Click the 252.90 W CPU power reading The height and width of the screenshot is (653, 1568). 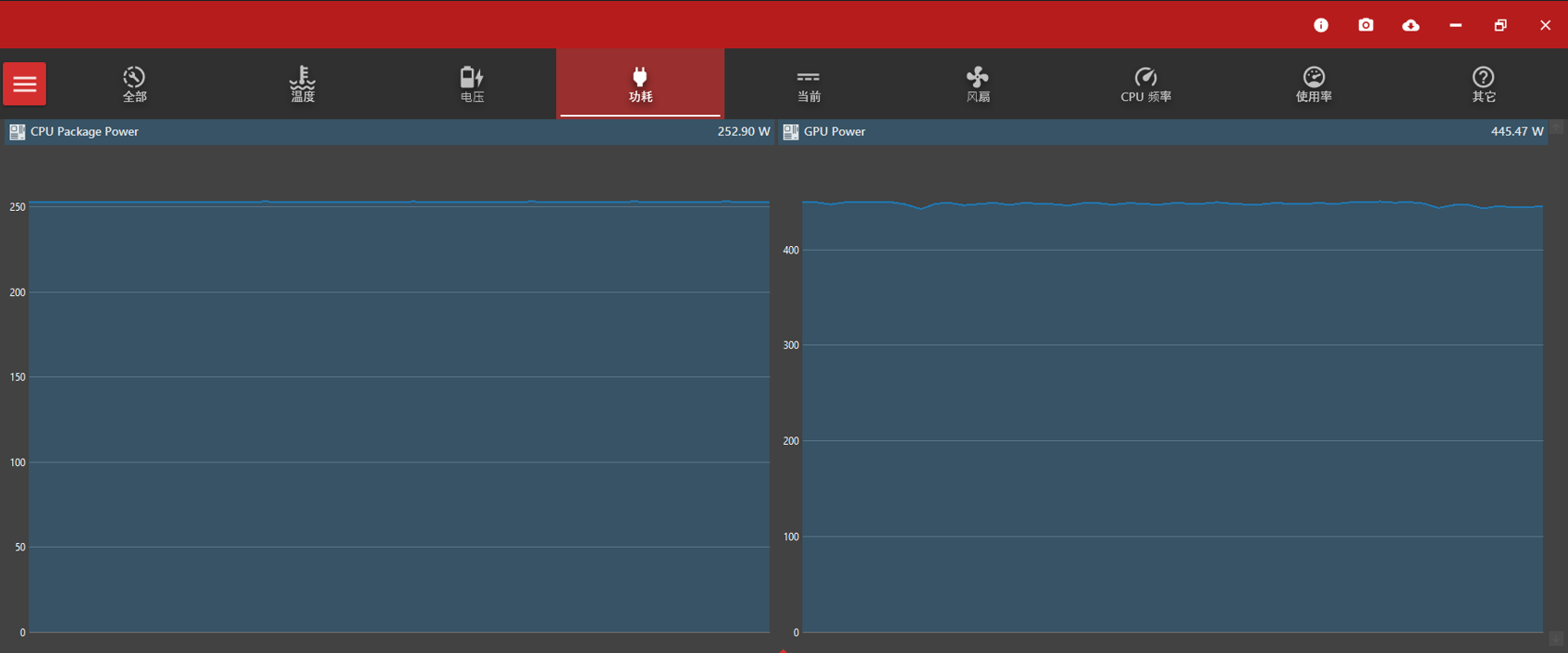[743, 132]
